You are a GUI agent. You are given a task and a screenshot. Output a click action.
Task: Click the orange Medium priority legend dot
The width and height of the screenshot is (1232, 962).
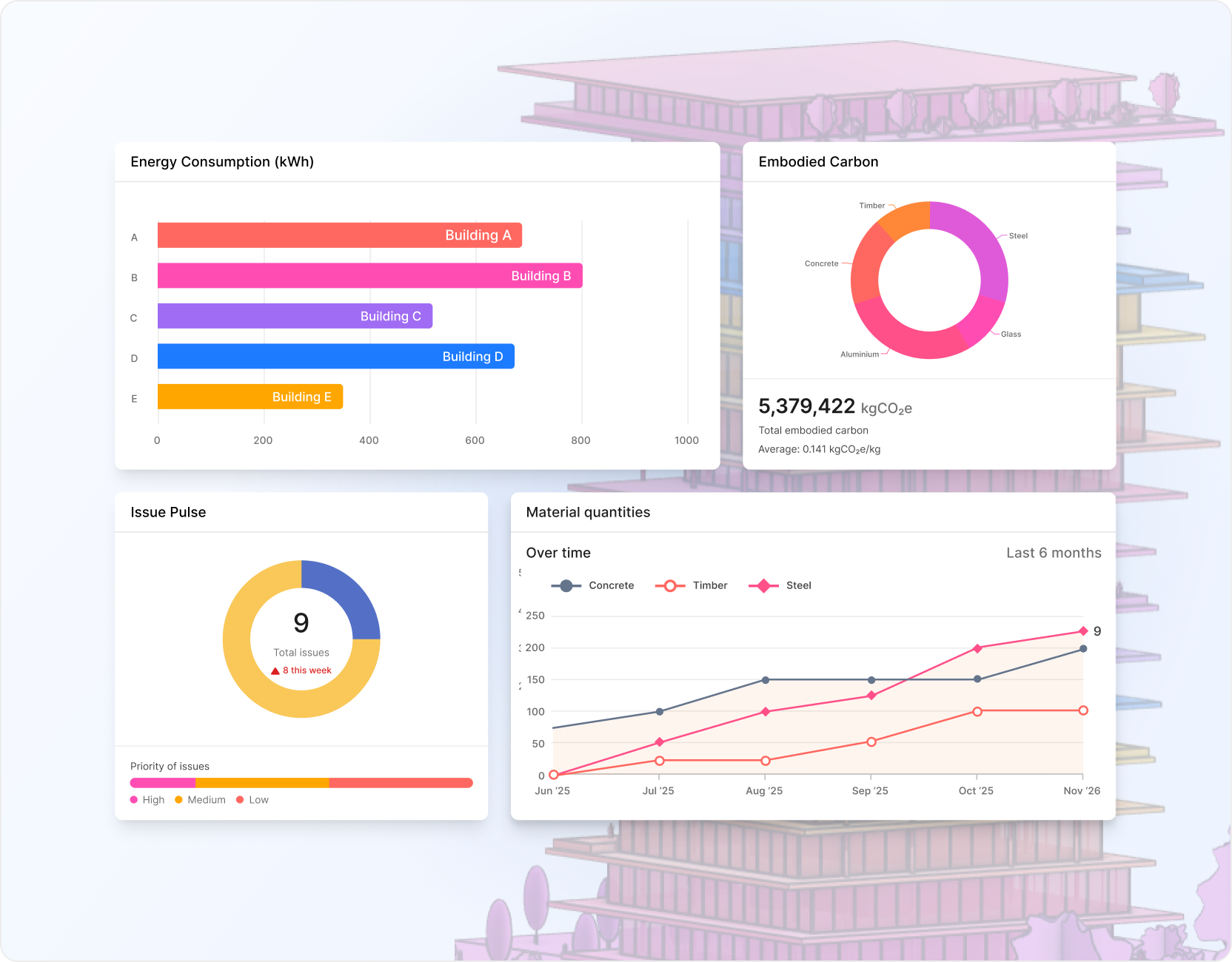tap(178, 800)
